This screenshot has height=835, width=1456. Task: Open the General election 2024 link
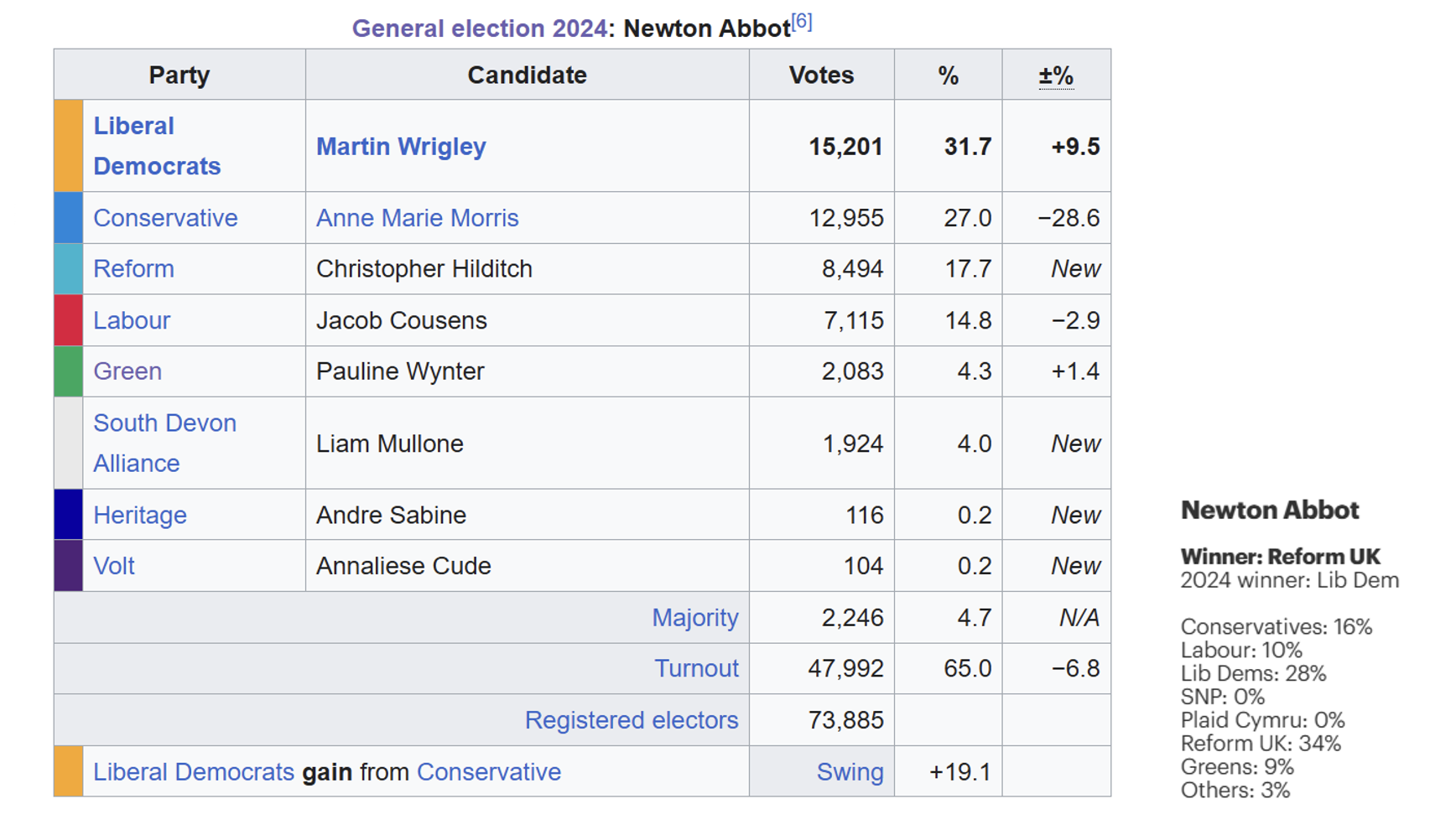[479, 29]
